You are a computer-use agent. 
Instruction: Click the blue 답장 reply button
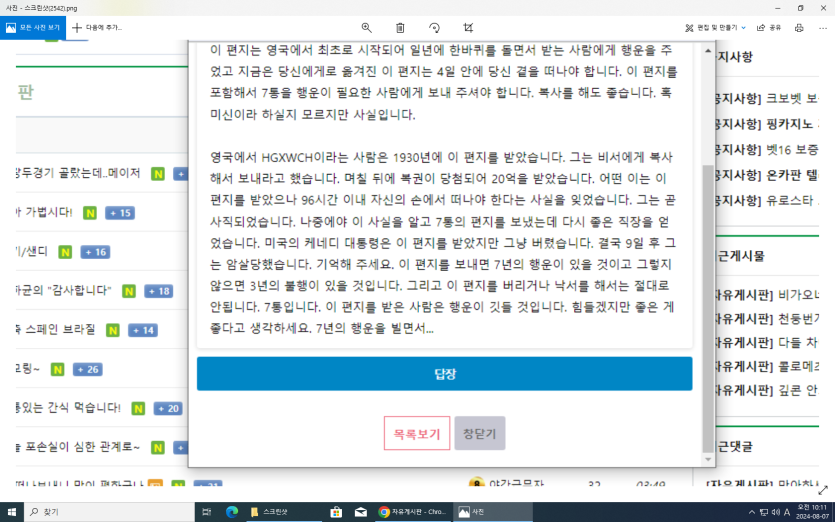pos(445,374)
